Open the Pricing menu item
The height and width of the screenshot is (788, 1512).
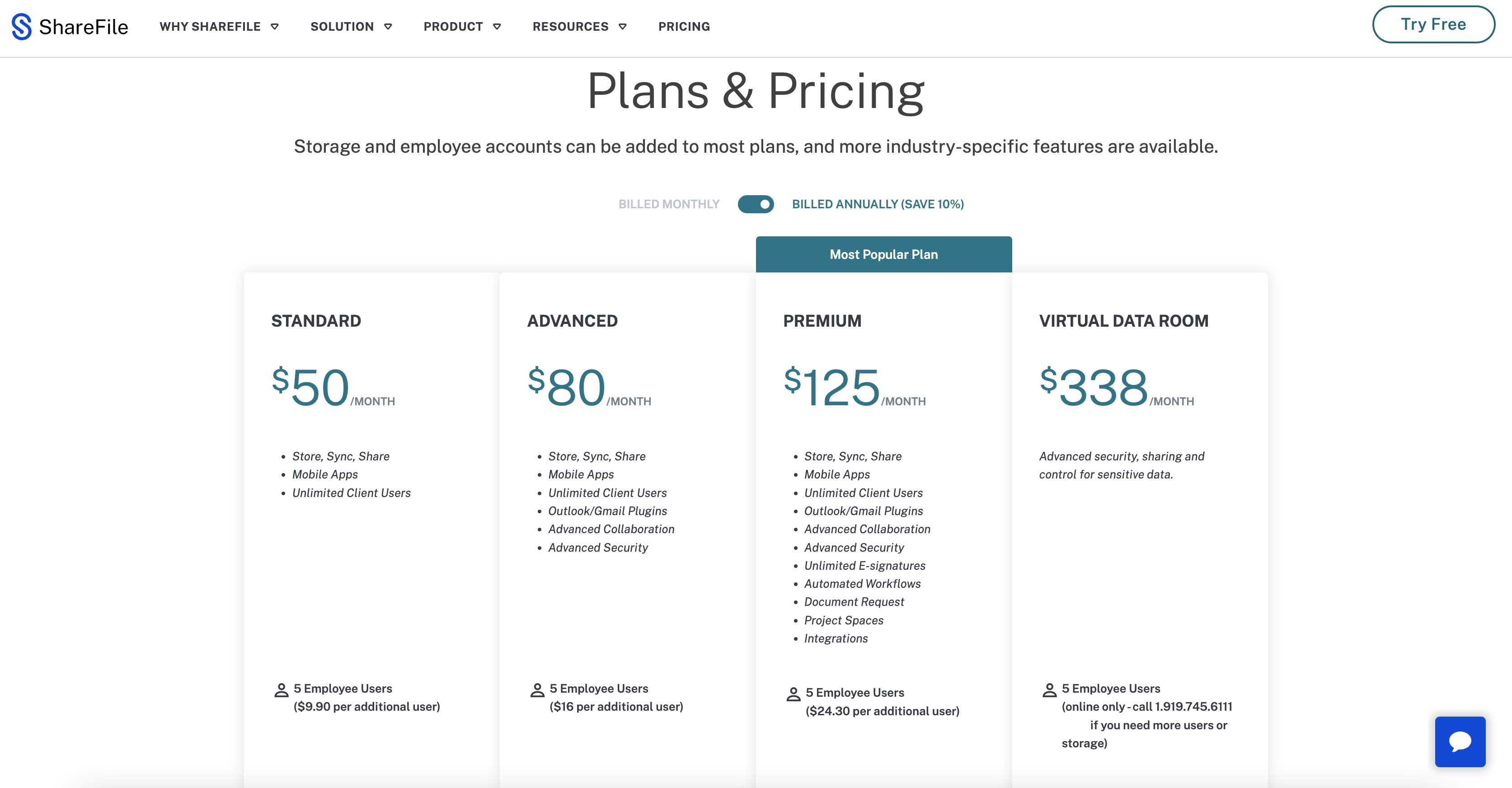click(684, 26)
